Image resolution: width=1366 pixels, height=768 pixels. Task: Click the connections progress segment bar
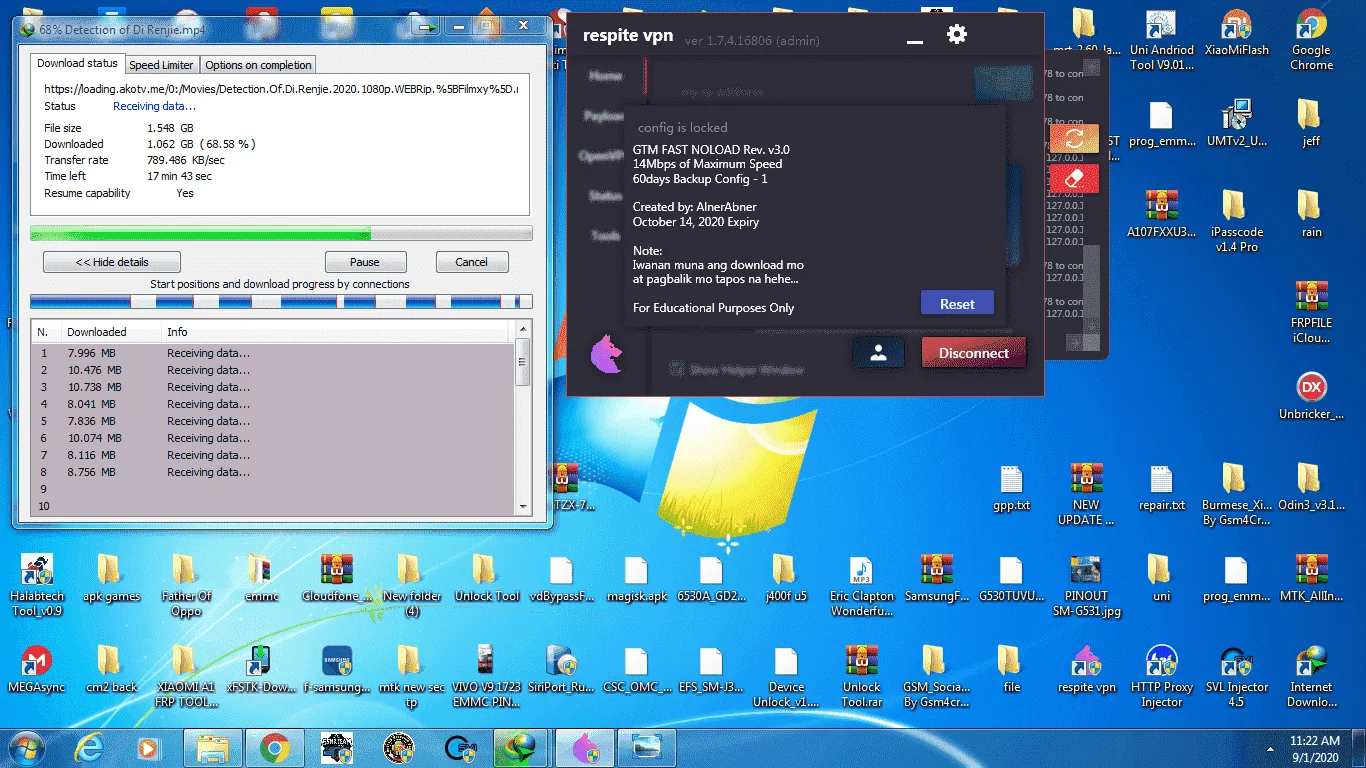[x=281, y=301]
